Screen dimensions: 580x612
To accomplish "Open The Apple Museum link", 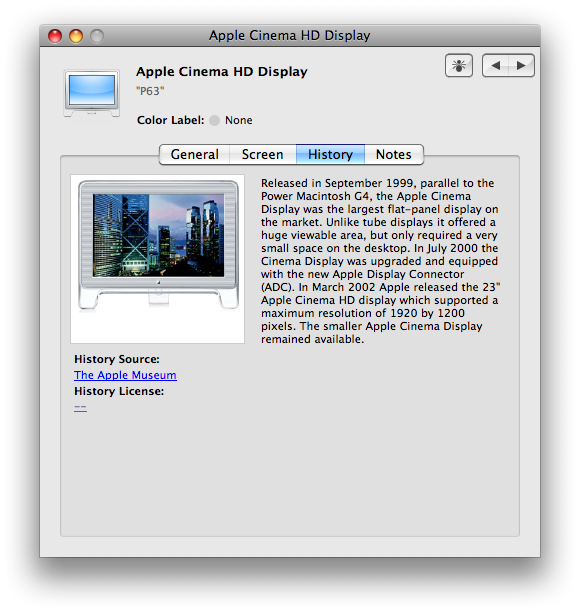I will (125, 375).
